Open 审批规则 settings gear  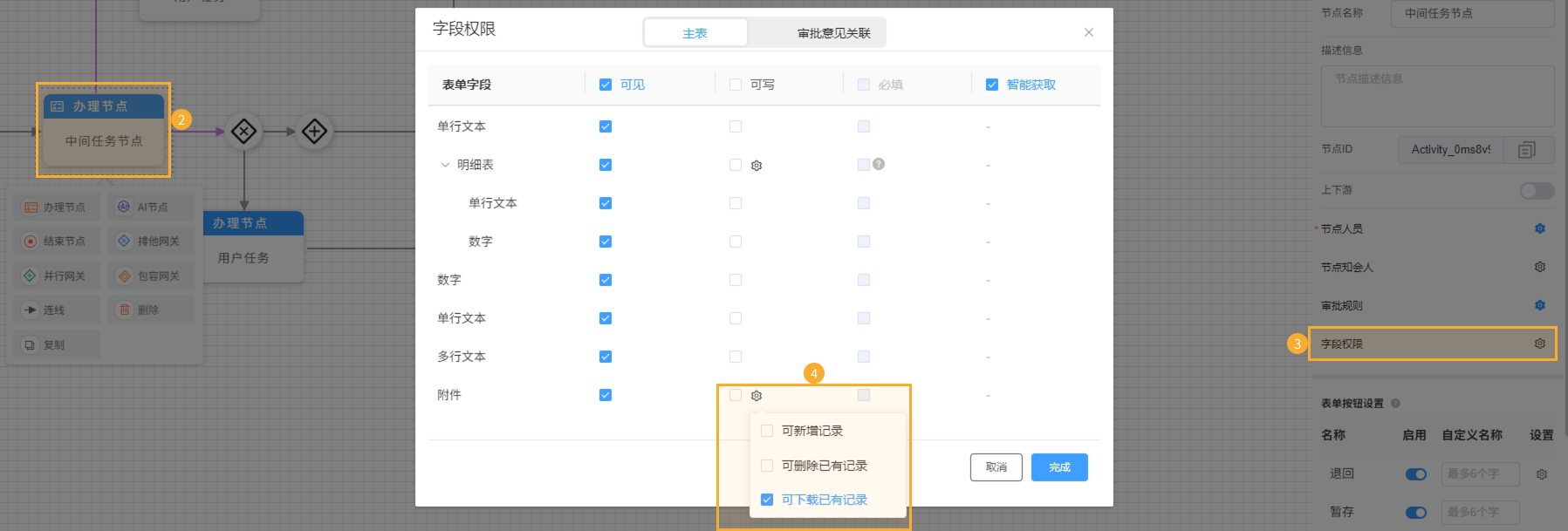(1540, 305)
